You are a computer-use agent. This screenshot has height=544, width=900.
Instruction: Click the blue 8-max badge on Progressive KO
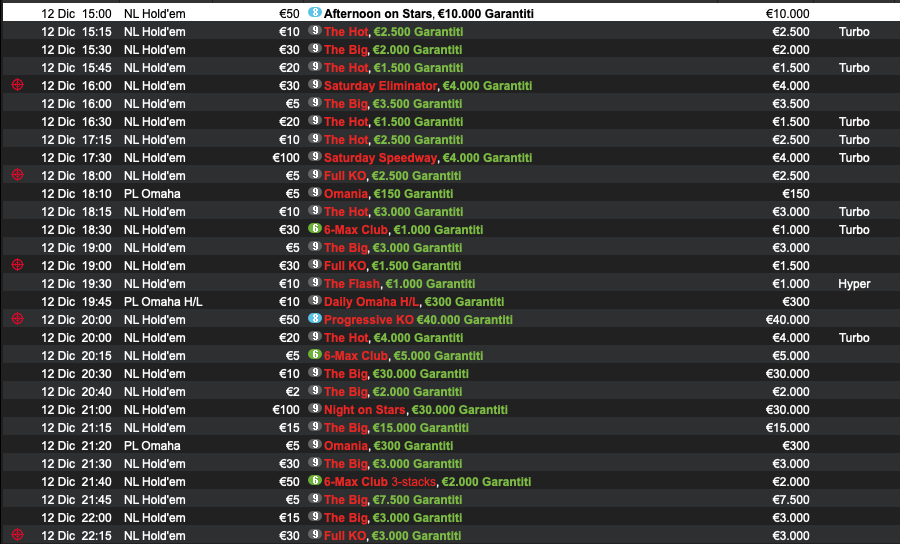pyautogui.click(x=315, y=318)
